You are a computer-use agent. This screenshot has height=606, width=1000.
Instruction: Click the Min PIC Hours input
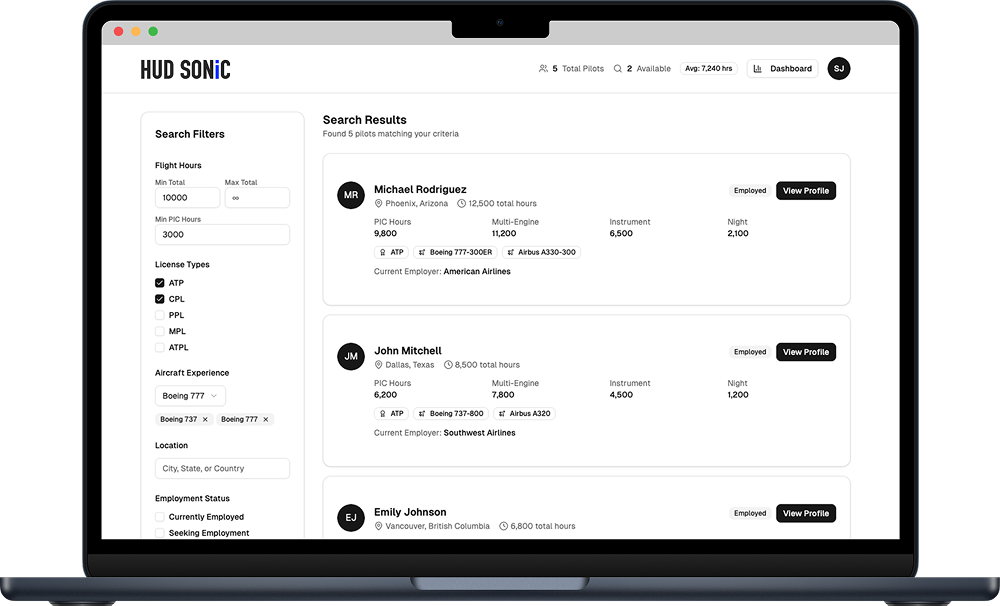click(x=222, y=235)
